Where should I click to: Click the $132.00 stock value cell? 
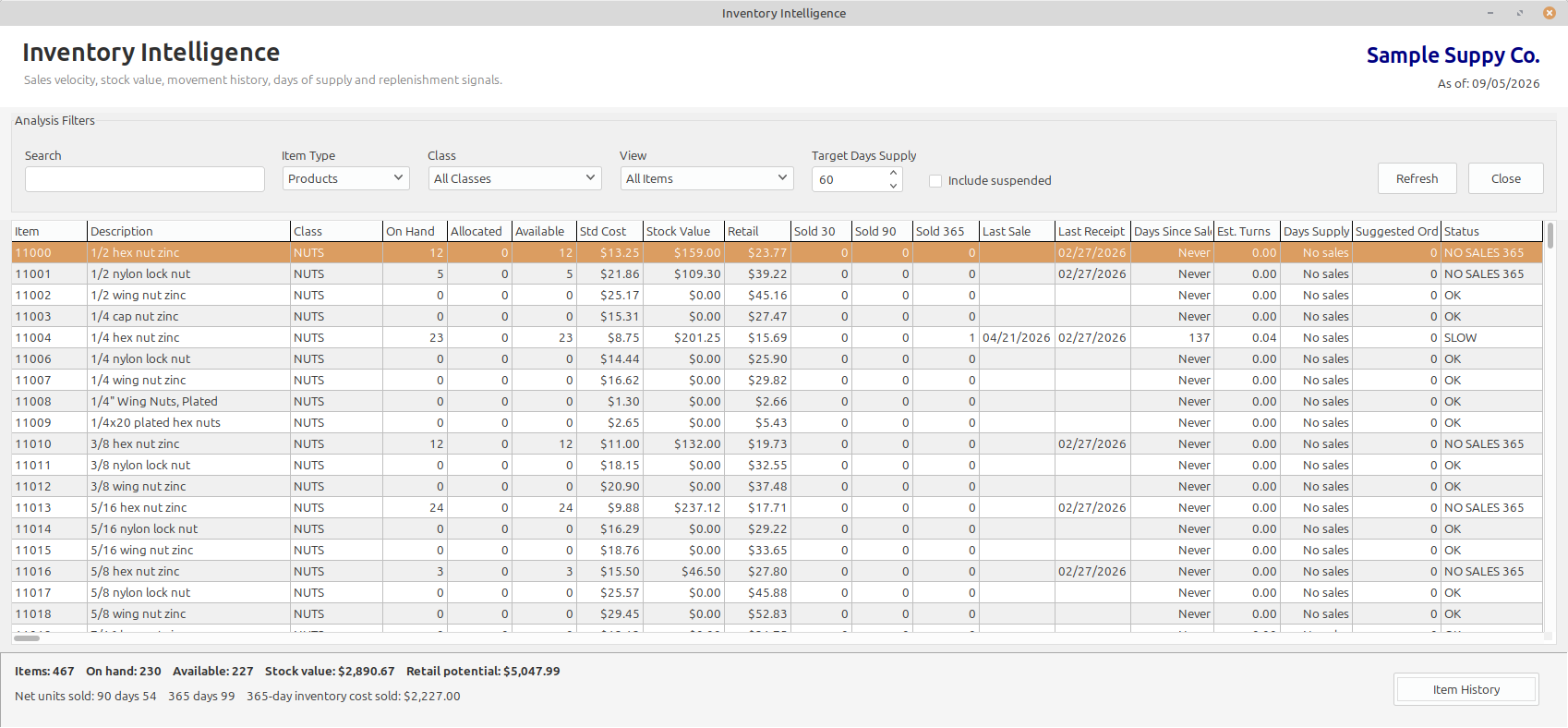(x=683, y=443)
